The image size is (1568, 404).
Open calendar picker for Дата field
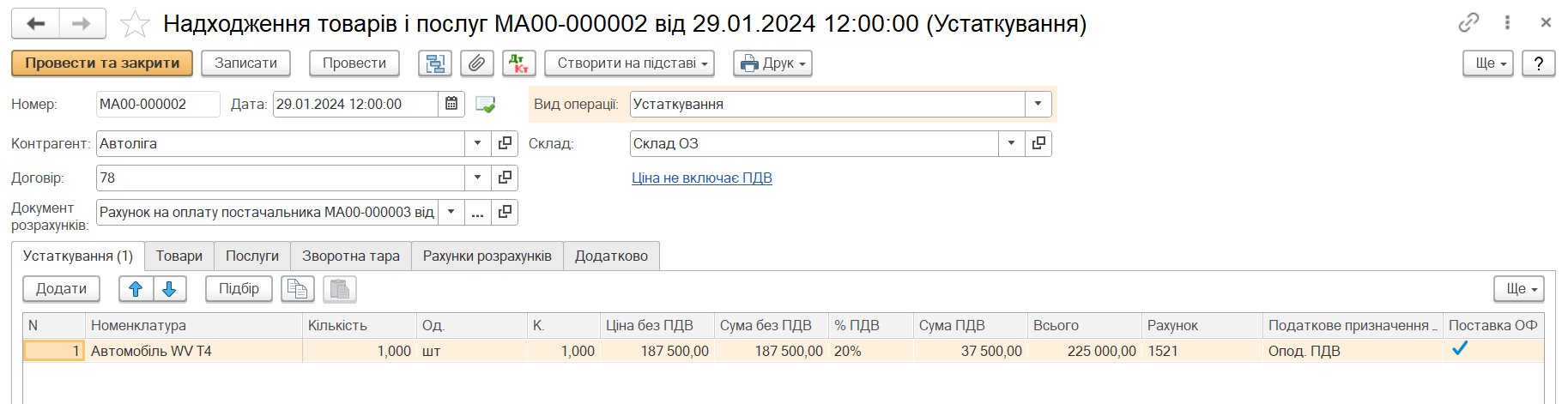(451, 105)
